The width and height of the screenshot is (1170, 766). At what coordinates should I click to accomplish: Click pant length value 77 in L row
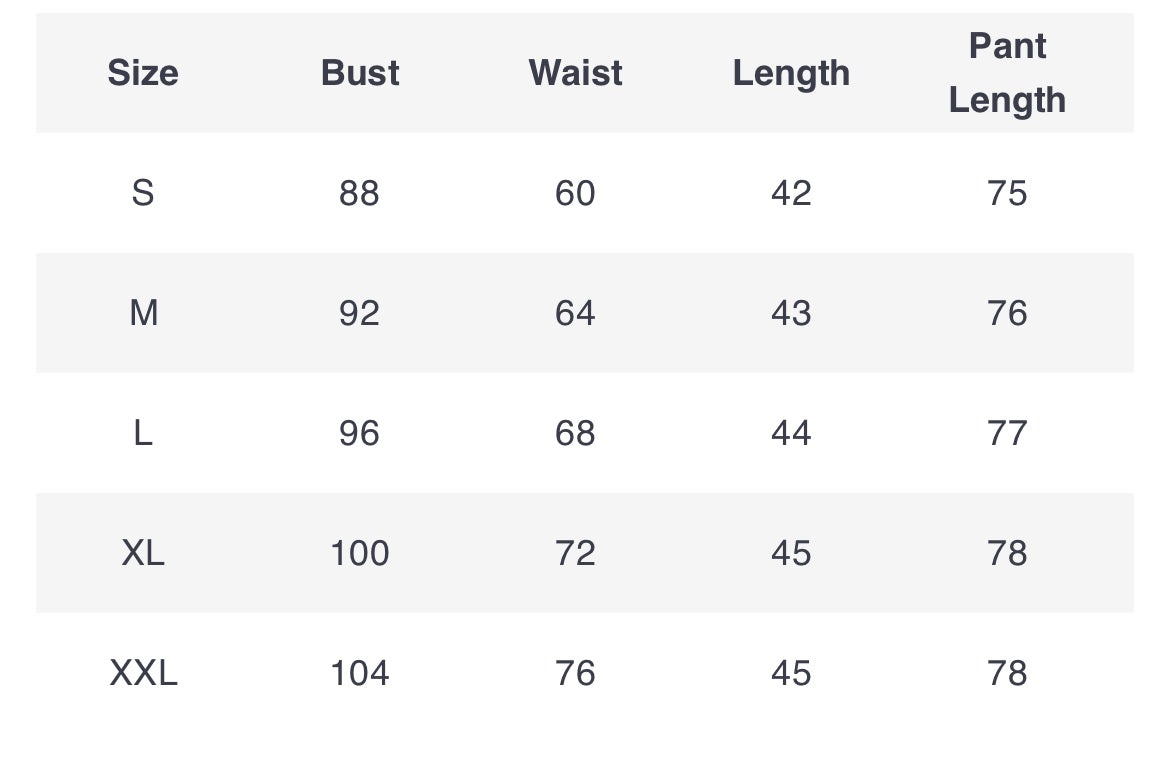[1007, 433]
